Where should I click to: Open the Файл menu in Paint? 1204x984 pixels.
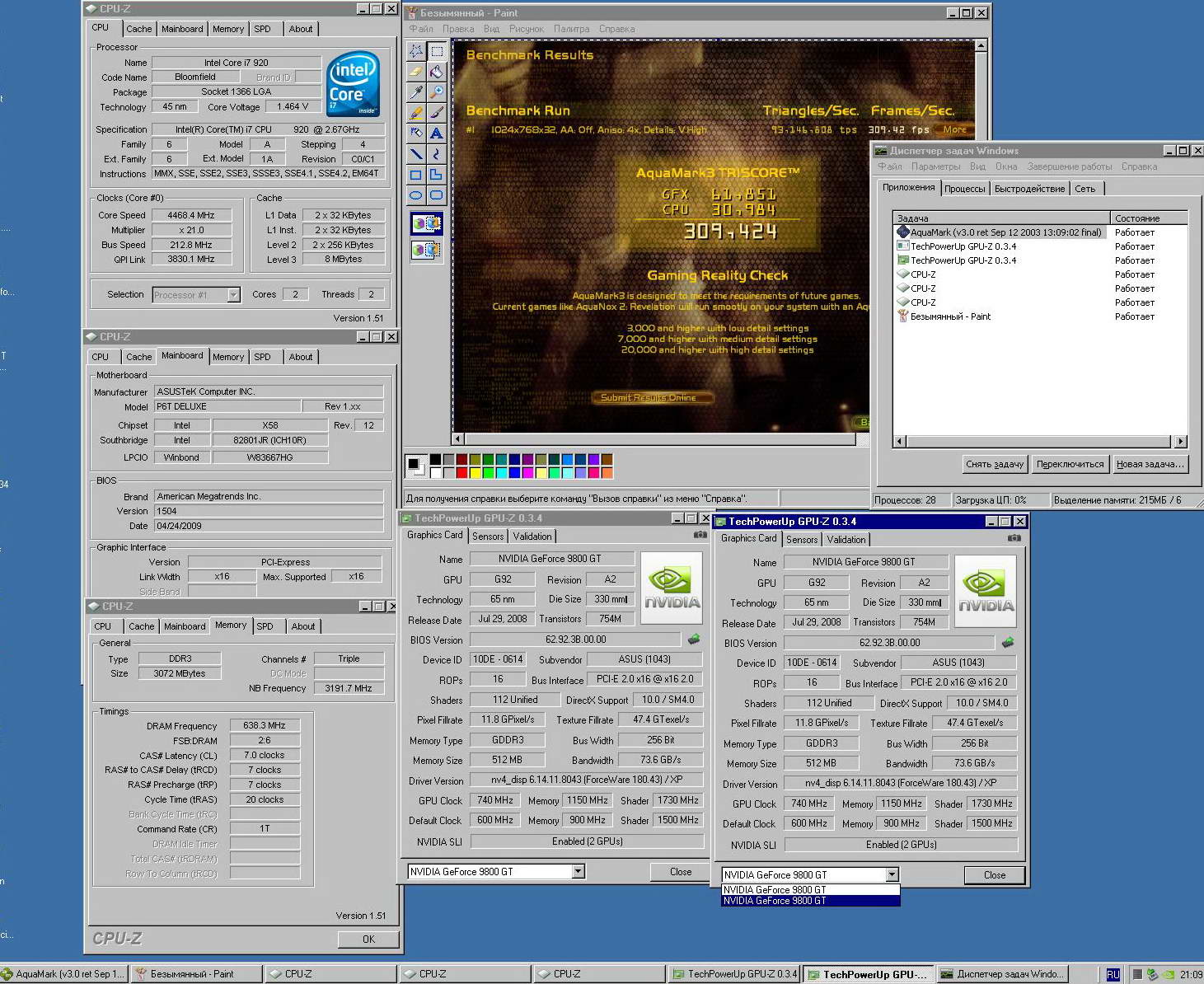[421, 29]
